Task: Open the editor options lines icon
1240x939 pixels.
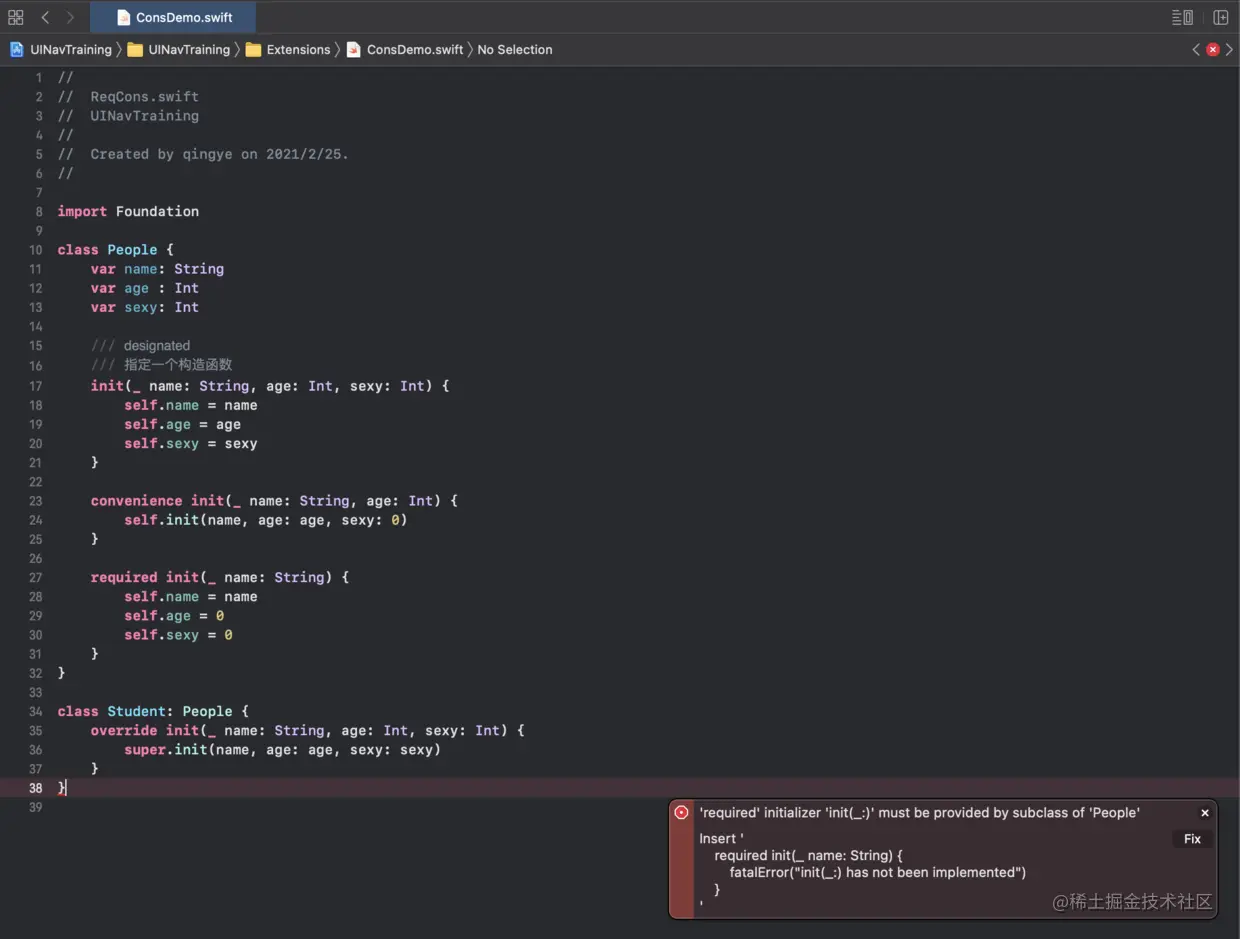Action: point(1182,17)
